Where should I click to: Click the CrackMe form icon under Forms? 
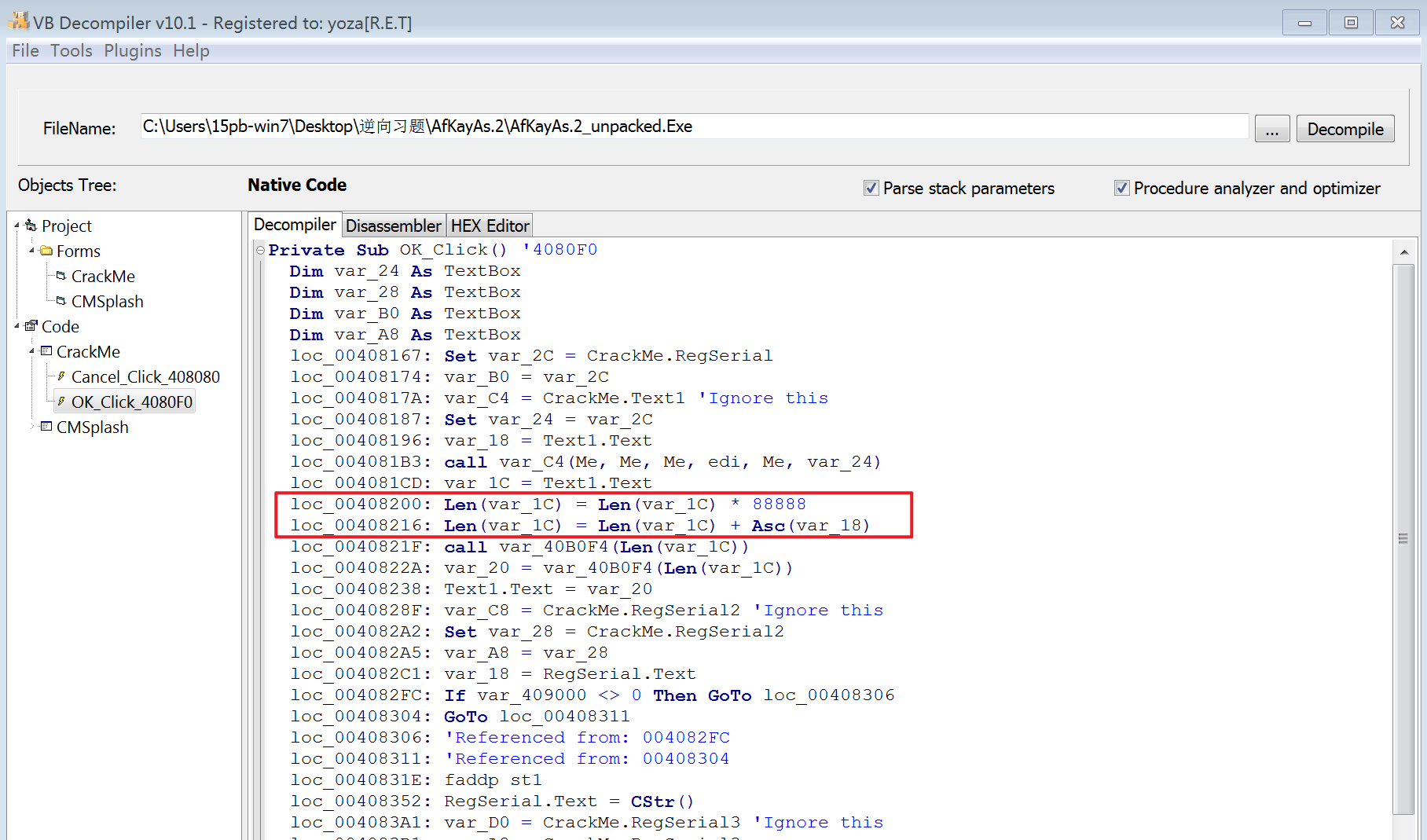point(61,276)
